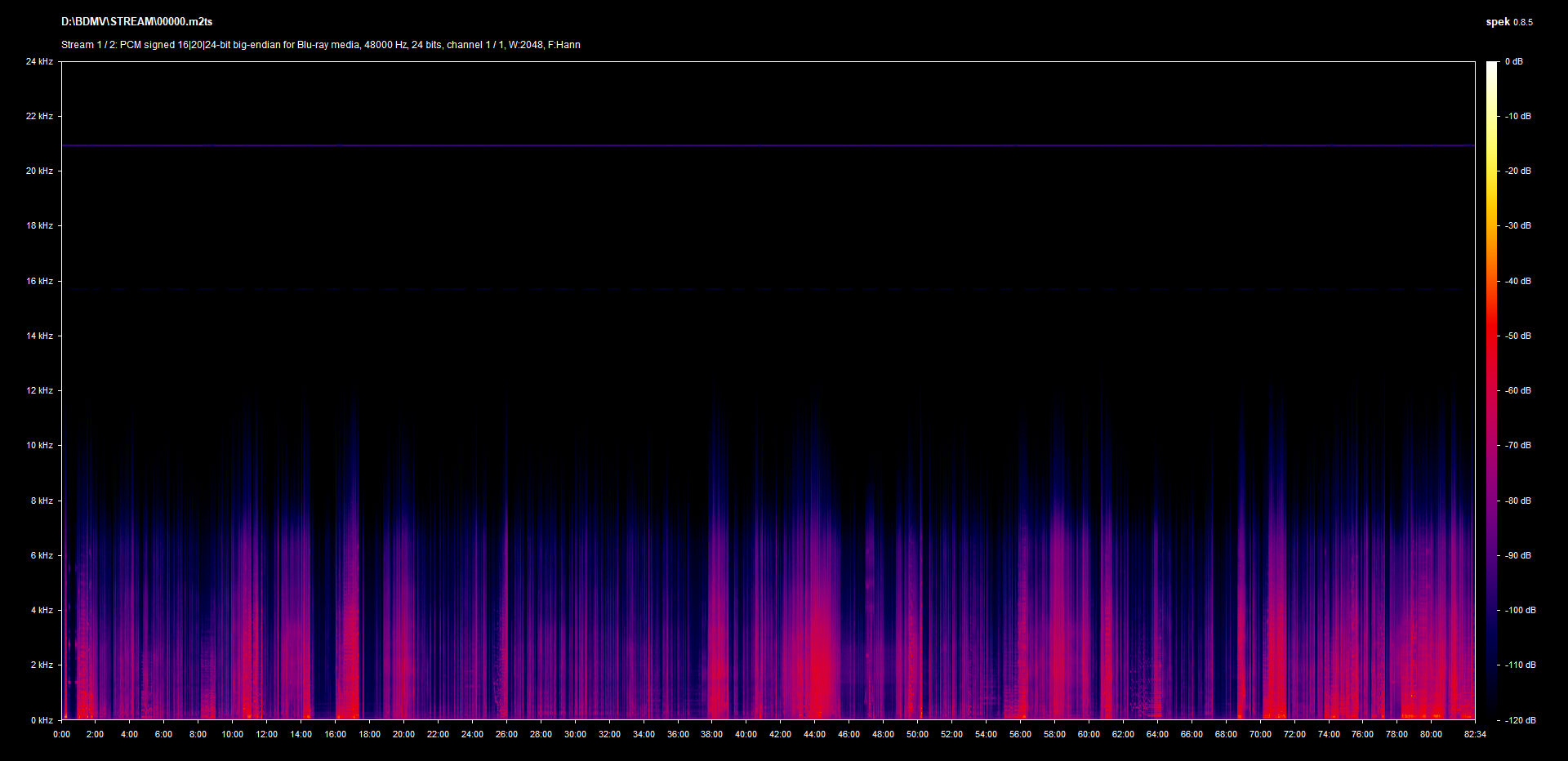
Task: Jump to the 60:00 time marker
Action: coord(1089,734)
